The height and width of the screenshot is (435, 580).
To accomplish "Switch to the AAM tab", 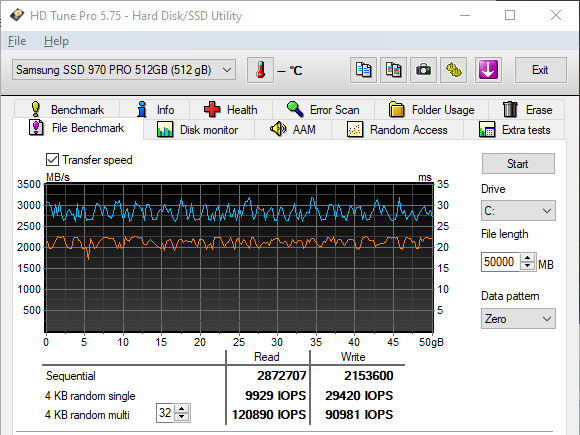I will click(293, 130).
